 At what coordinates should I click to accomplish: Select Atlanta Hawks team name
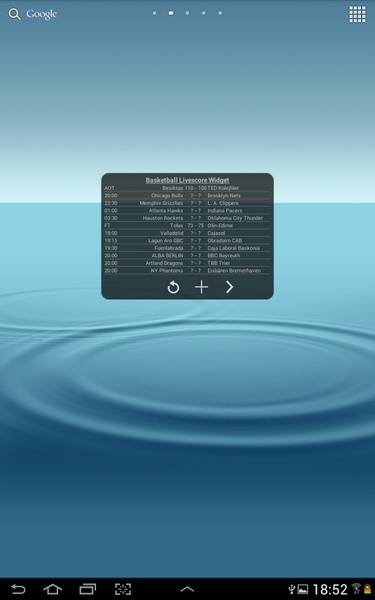(x=166, y=210)
